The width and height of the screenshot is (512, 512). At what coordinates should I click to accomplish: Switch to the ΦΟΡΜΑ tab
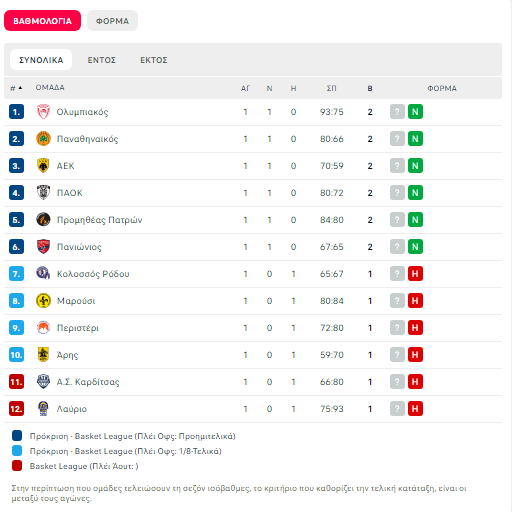(112, 21)
